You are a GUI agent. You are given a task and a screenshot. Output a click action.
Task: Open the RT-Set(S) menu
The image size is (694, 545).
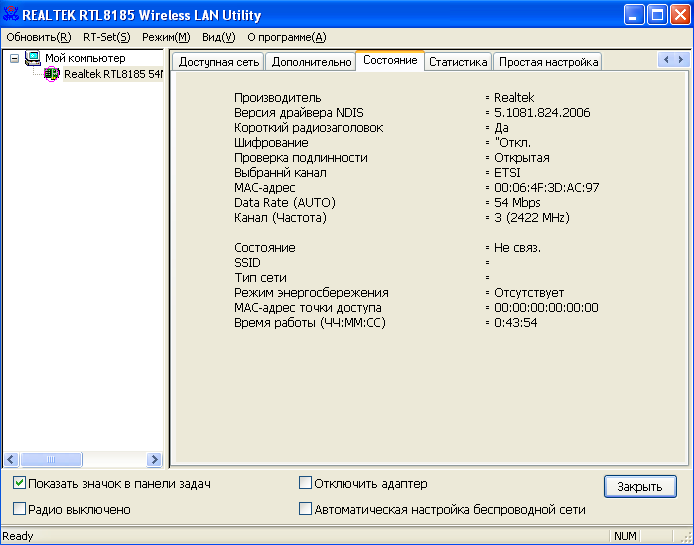(x=106, y=37)
